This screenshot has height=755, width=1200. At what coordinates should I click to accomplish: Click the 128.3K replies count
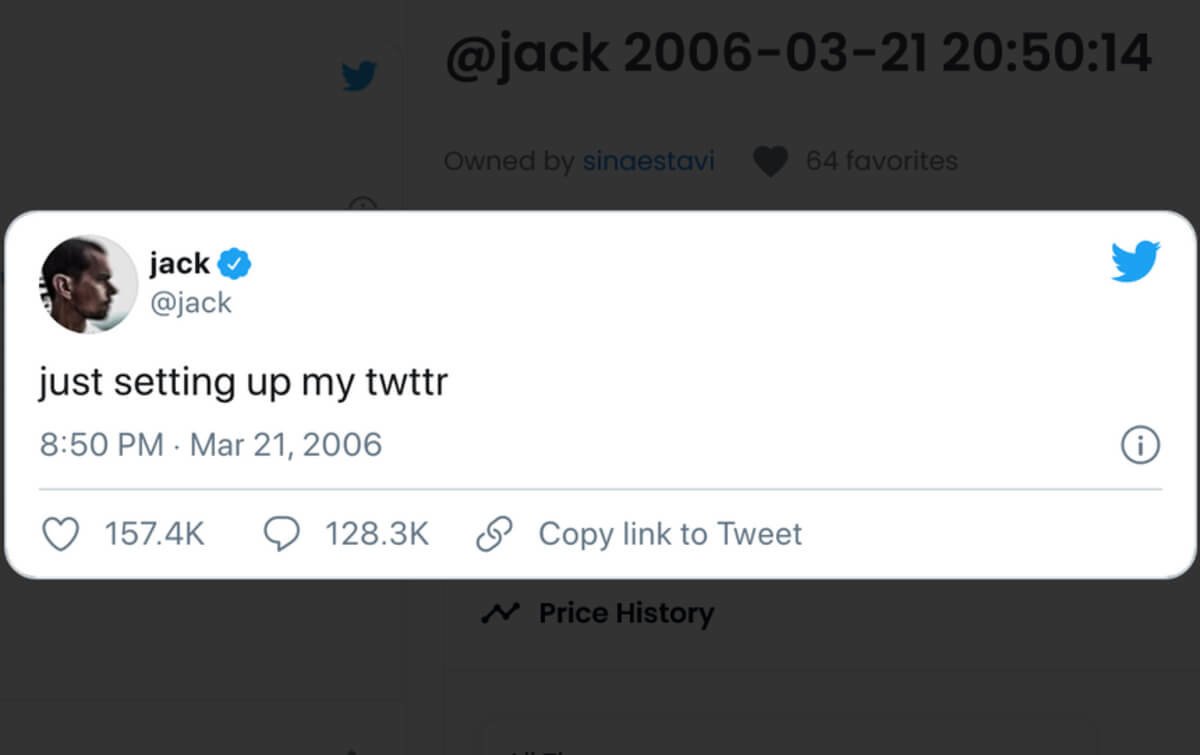point(376,534)
